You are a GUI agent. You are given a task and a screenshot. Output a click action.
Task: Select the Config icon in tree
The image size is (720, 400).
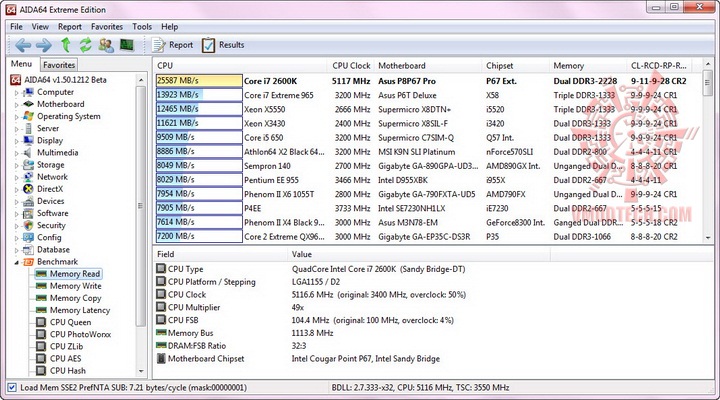pos(28,237)
